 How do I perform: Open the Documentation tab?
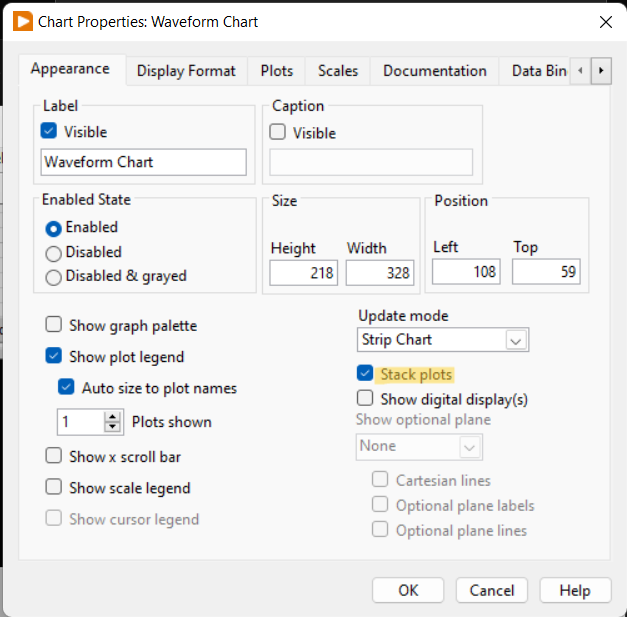pyautogui.click(x=435, y=71)
